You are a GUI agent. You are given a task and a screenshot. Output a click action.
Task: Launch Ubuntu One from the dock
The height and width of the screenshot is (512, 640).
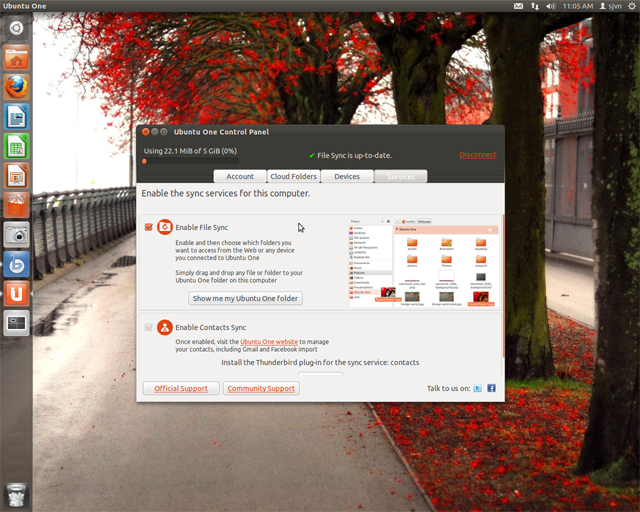[x=16, y=293]
